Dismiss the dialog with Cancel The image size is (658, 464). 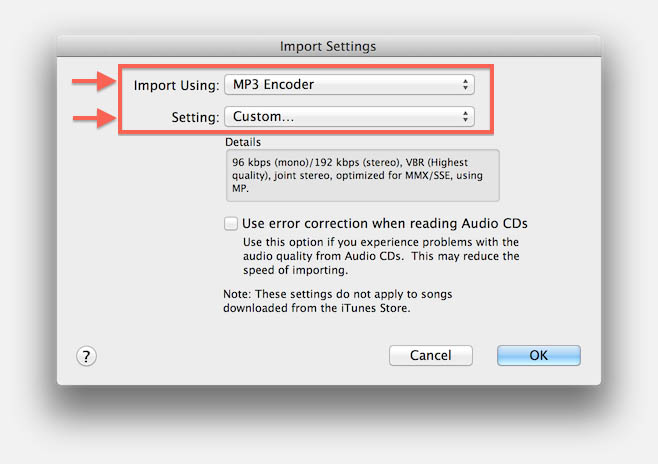point(431,356)
